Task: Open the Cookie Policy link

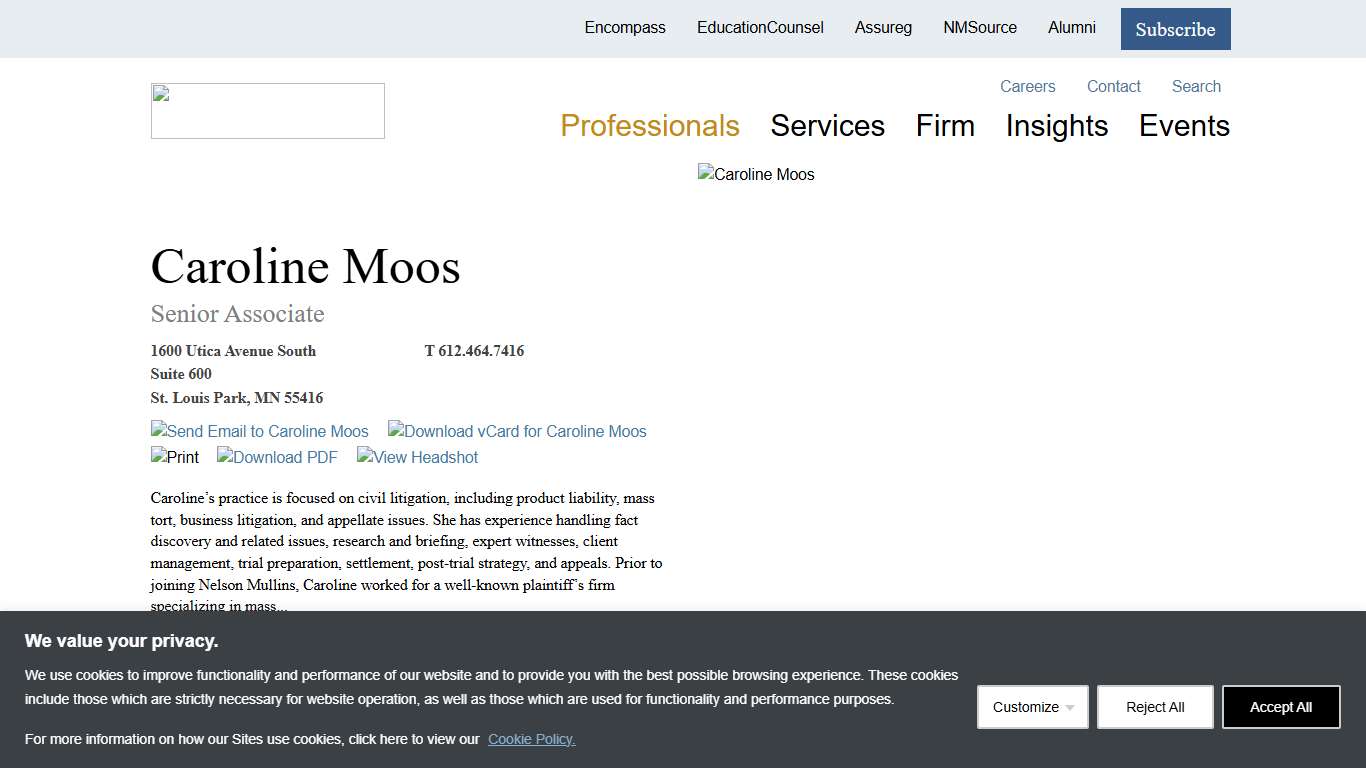Action: 531,739
